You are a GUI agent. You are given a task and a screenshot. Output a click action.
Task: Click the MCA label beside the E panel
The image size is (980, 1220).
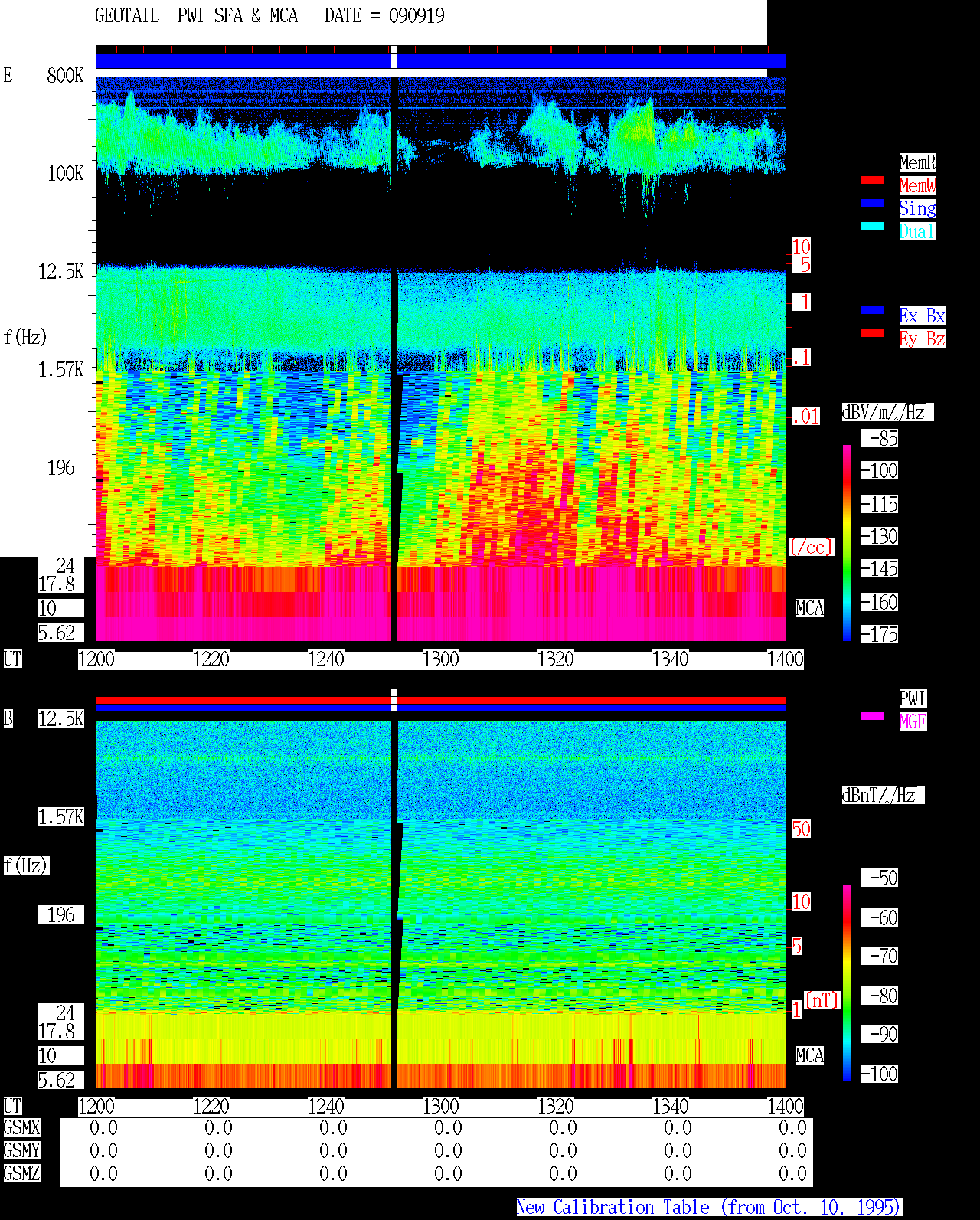point(810,608)
